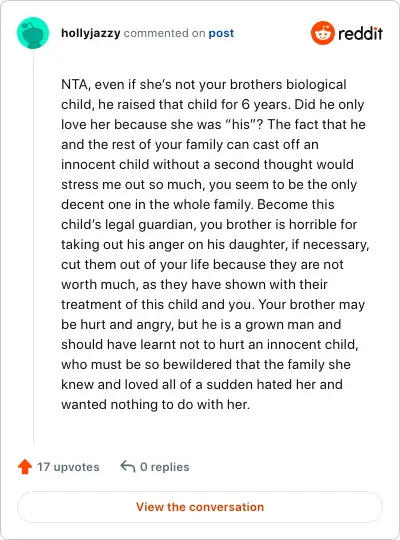Open the hollyjazzy username profile link
Viewport: 400px width, 540px height.
(x=91, y=33)
